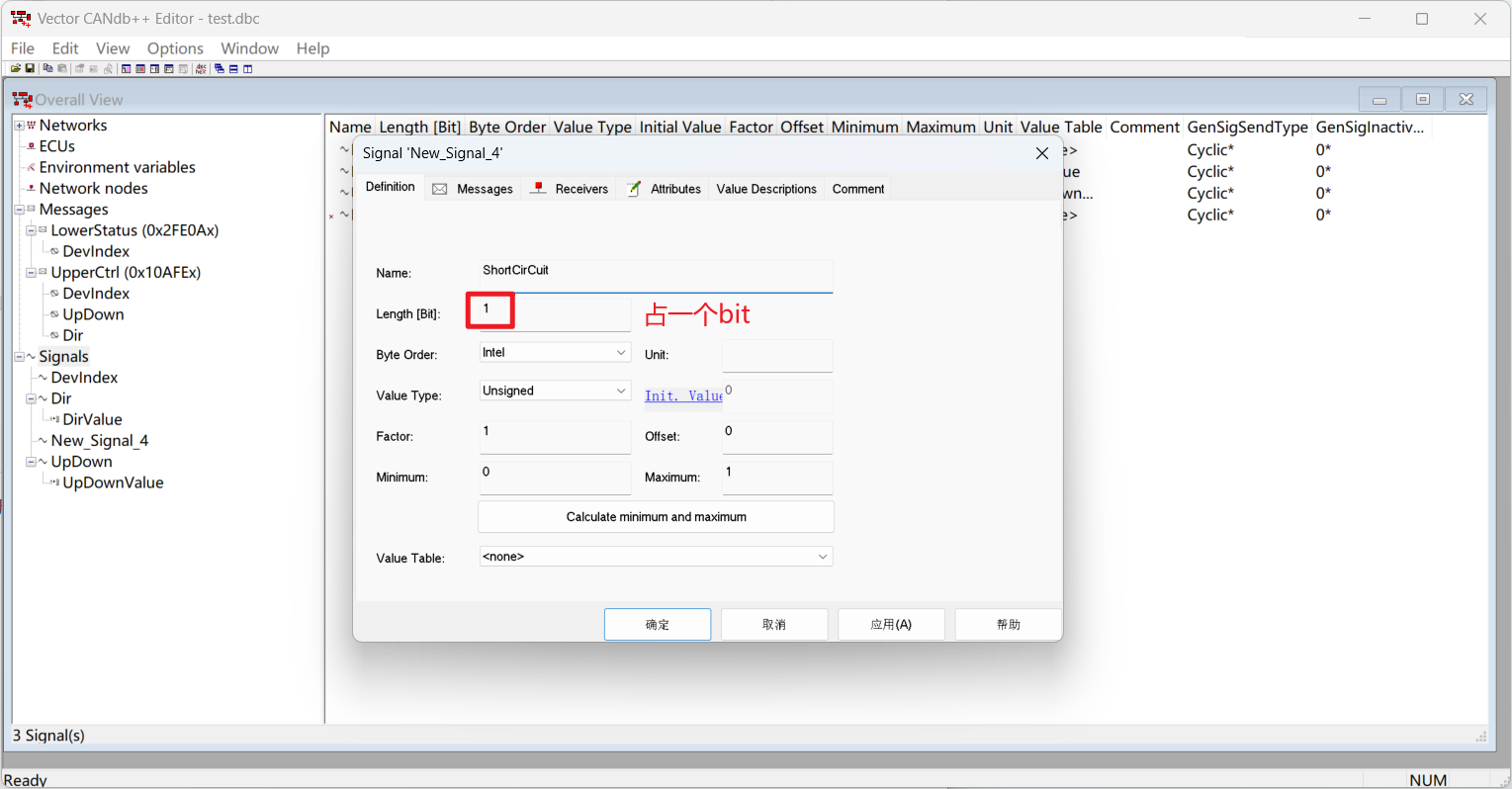Click the Open file toolbar icon
Screen dimensions: 1512x789
[x=16, y=69]
